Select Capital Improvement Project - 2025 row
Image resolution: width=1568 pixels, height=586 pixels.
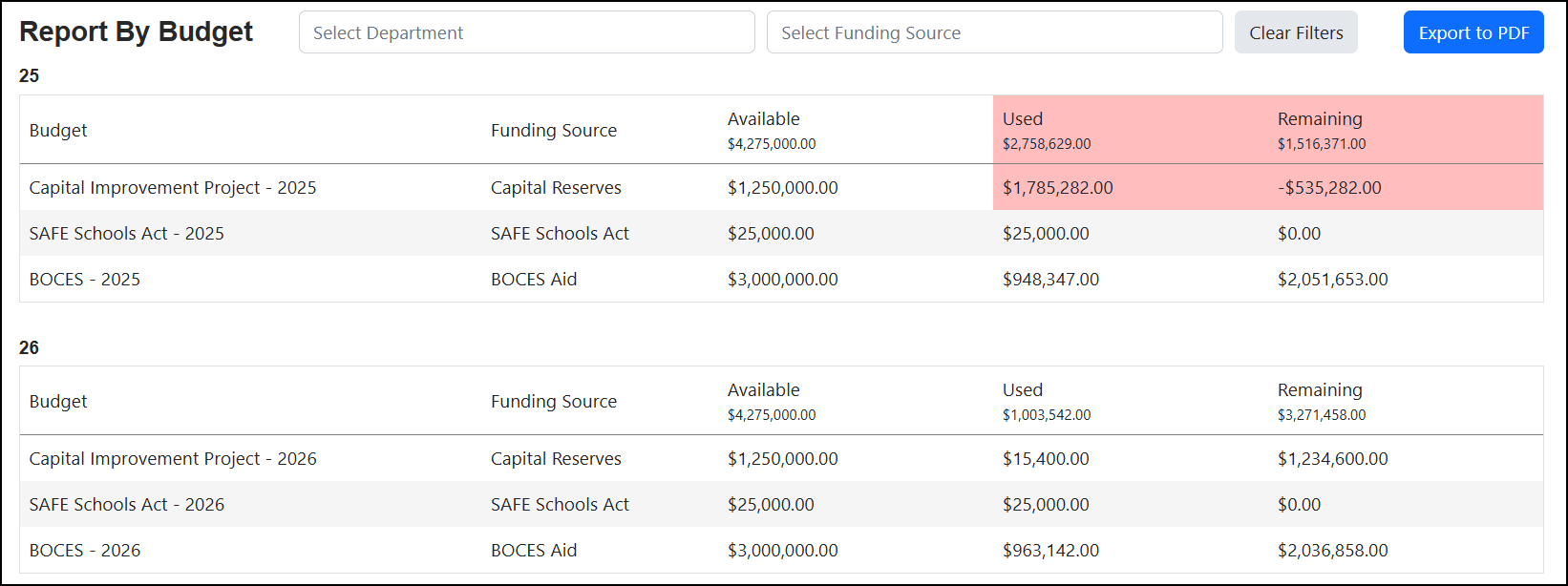[x=781, y=187]
